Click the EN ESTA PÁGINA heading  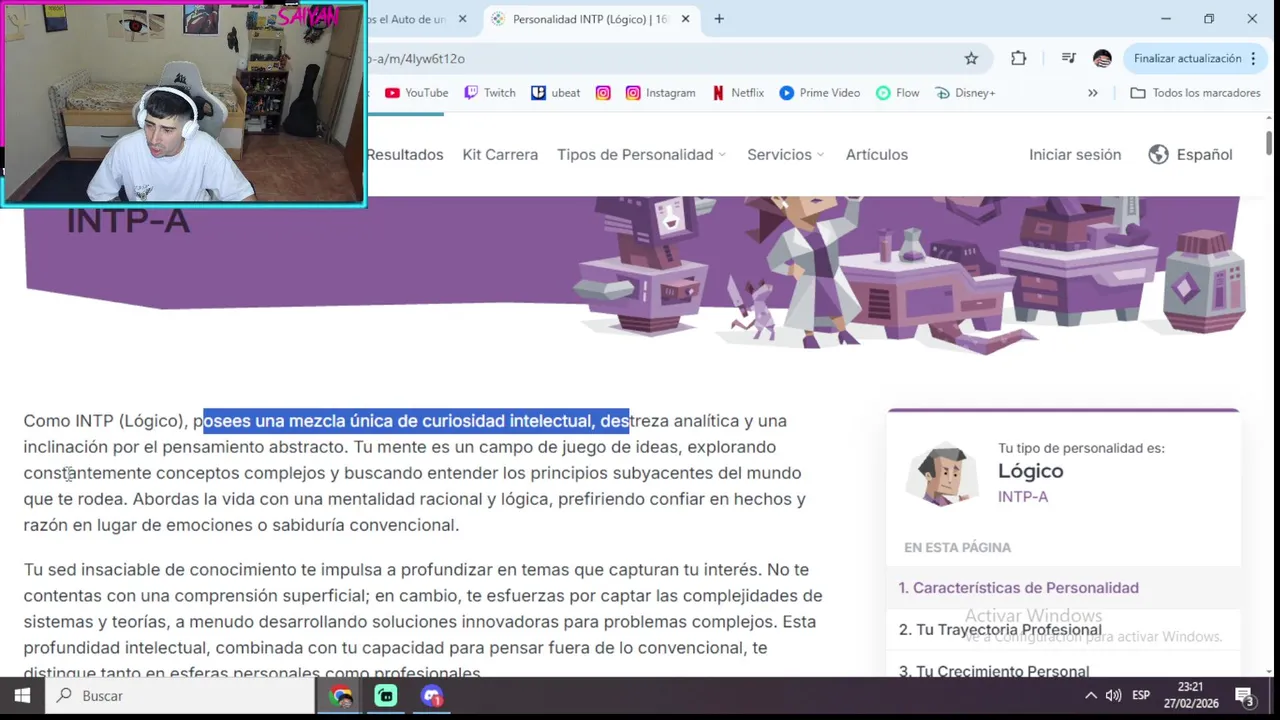(x=957, y=548)
